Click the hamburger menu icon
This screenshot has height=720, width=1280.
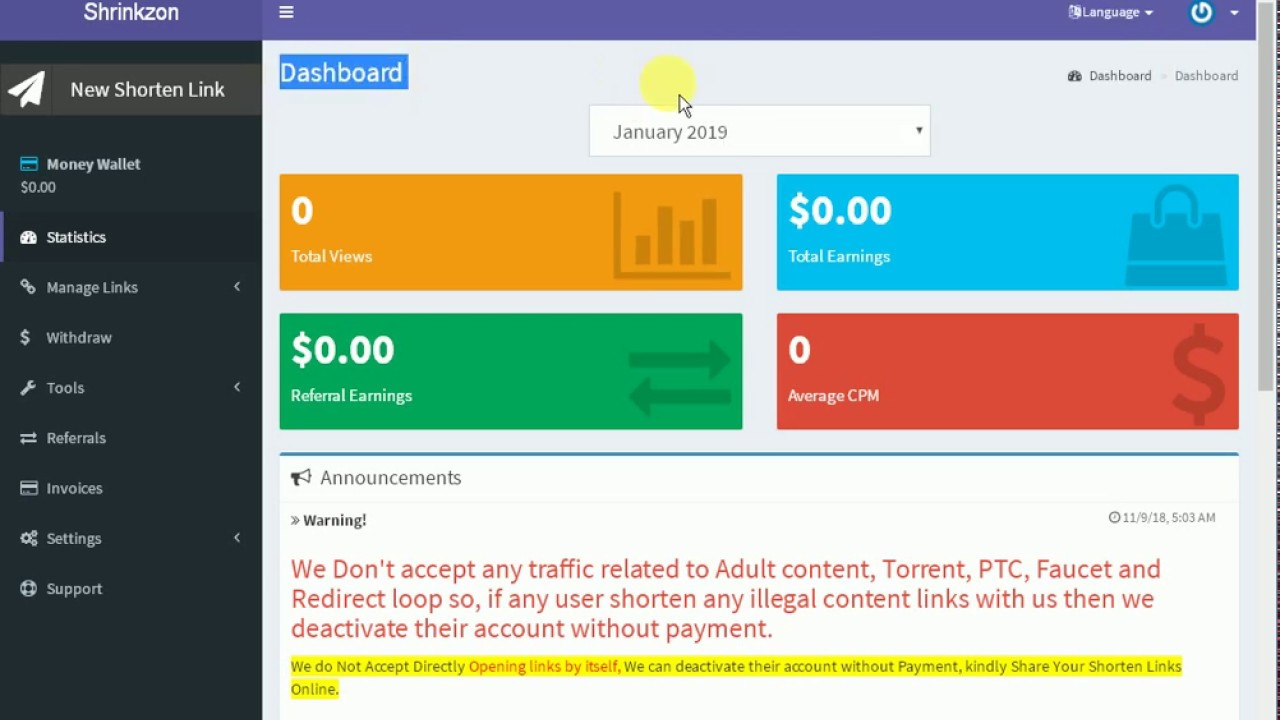(286, 13)
